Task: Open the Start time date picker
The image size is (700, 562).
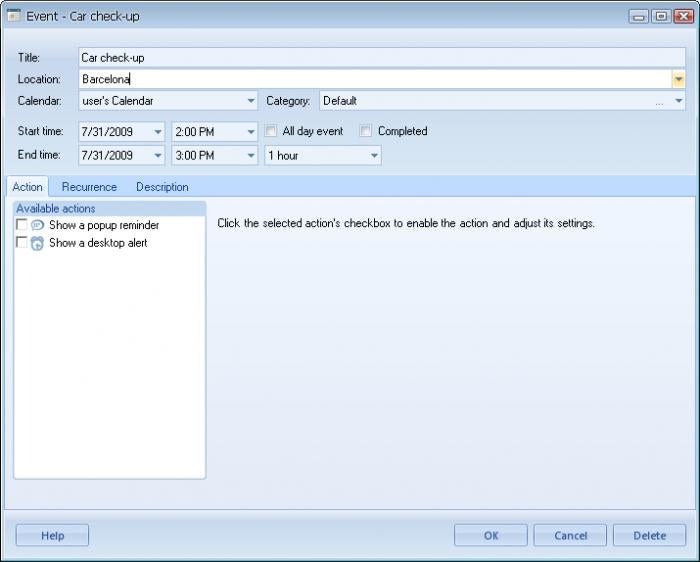Action: 158,132
